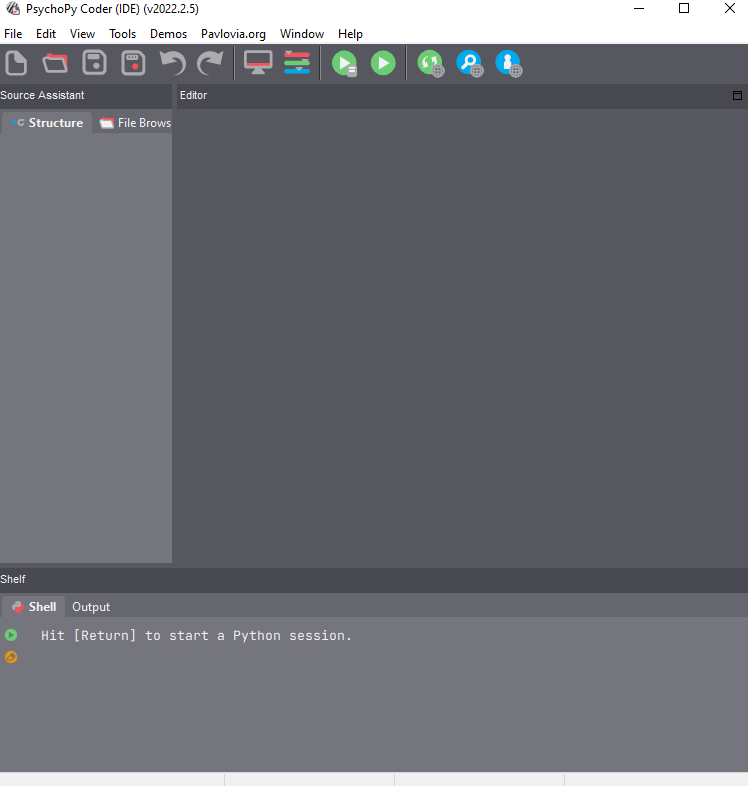Open Pavlovia user login icon

(508, 63)
